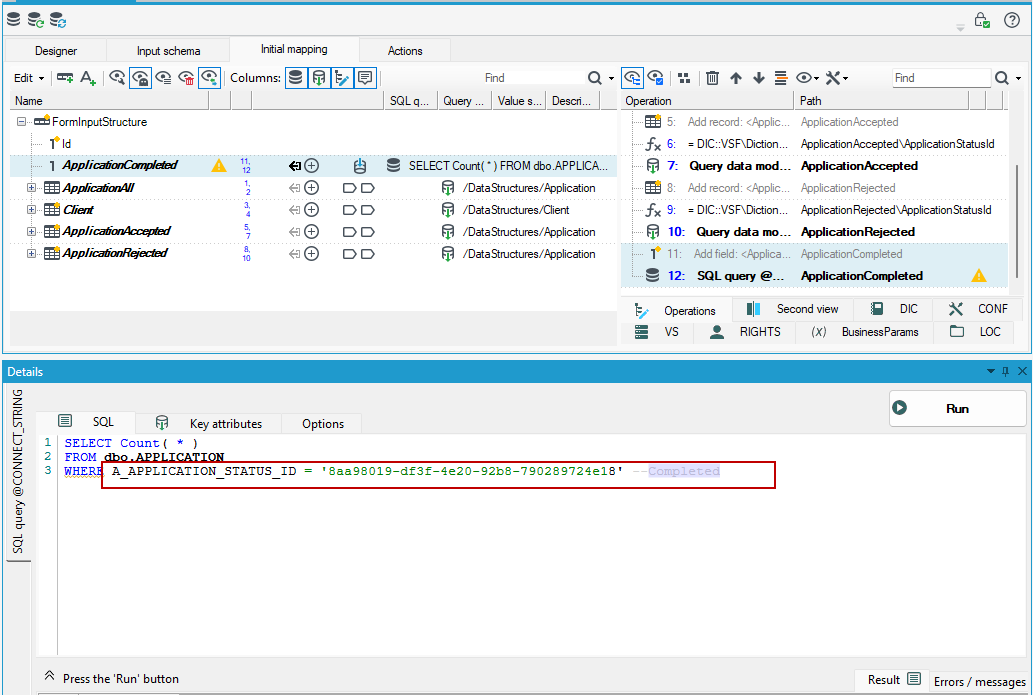The width and height of the screenshot is (1033, 695).
Task: Open the Edit dropdown menu
Action: (x=29, y=78)
